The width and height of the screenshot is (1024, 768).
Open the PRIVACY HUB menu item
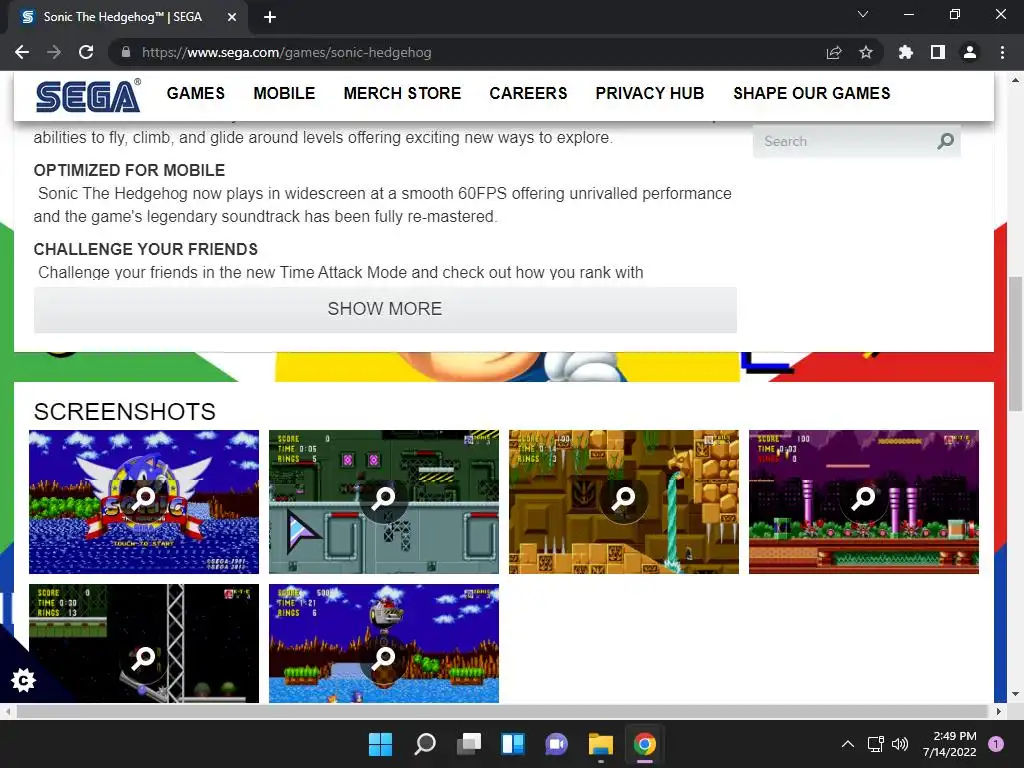coord(650,93)
